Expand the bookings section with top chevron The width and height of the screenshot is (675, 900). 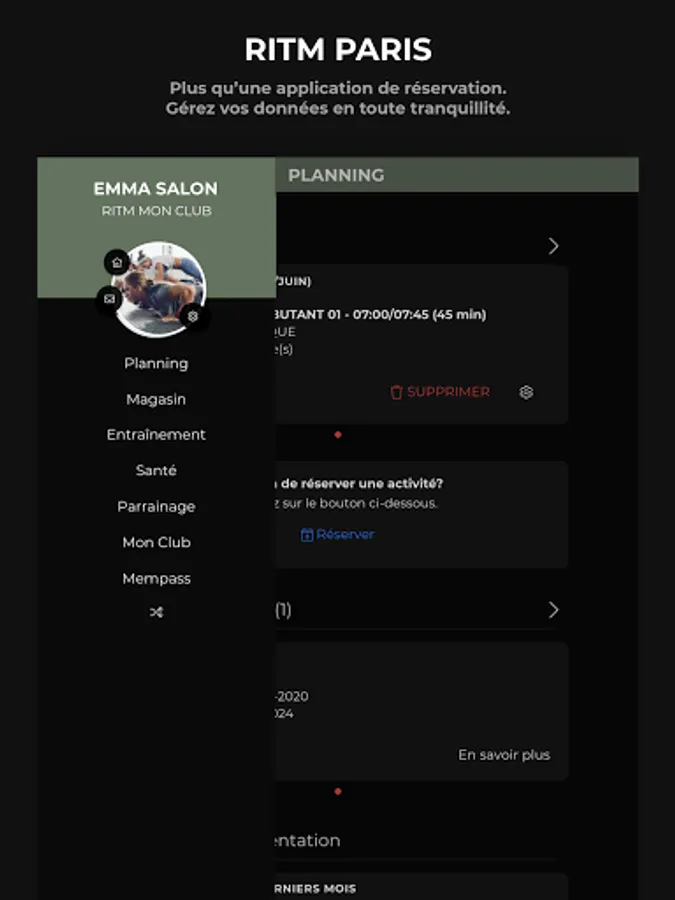point(553,246)
